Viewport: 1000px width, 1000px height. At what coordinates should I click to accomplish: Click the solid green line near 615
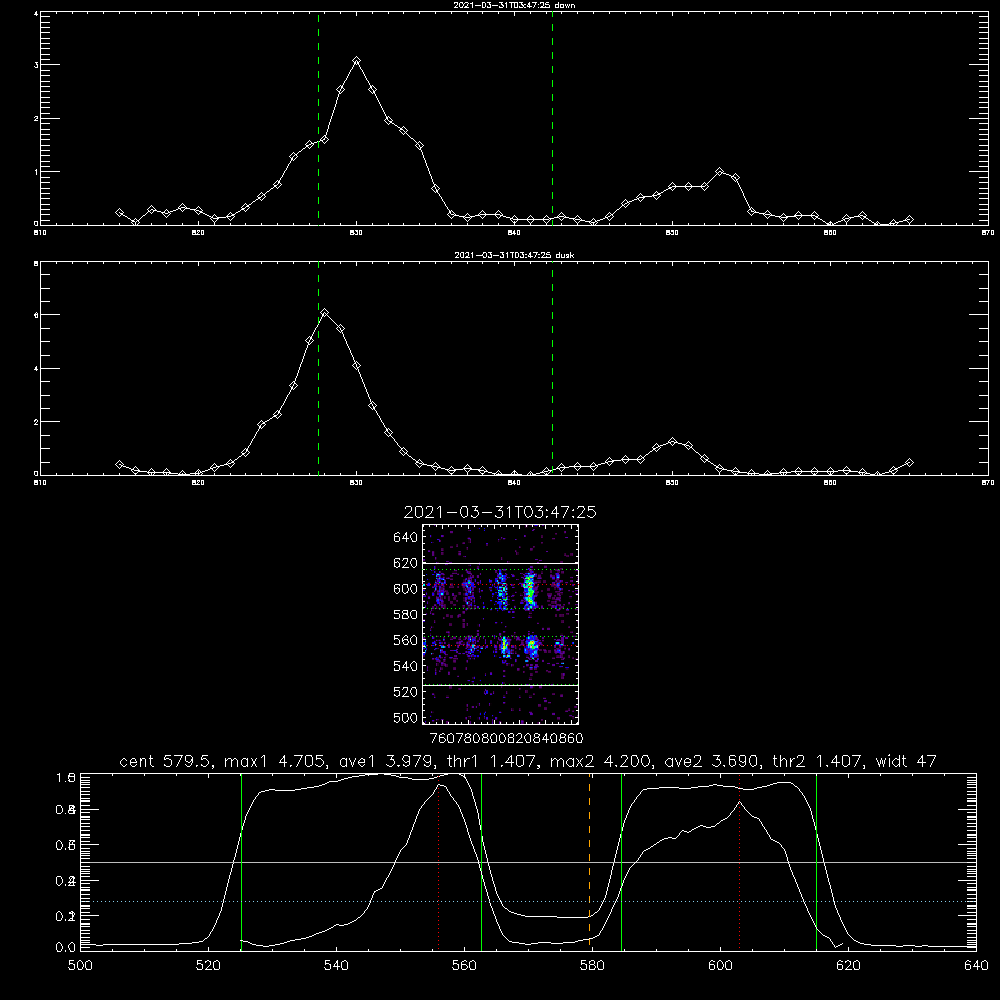[x=816, y=861]
